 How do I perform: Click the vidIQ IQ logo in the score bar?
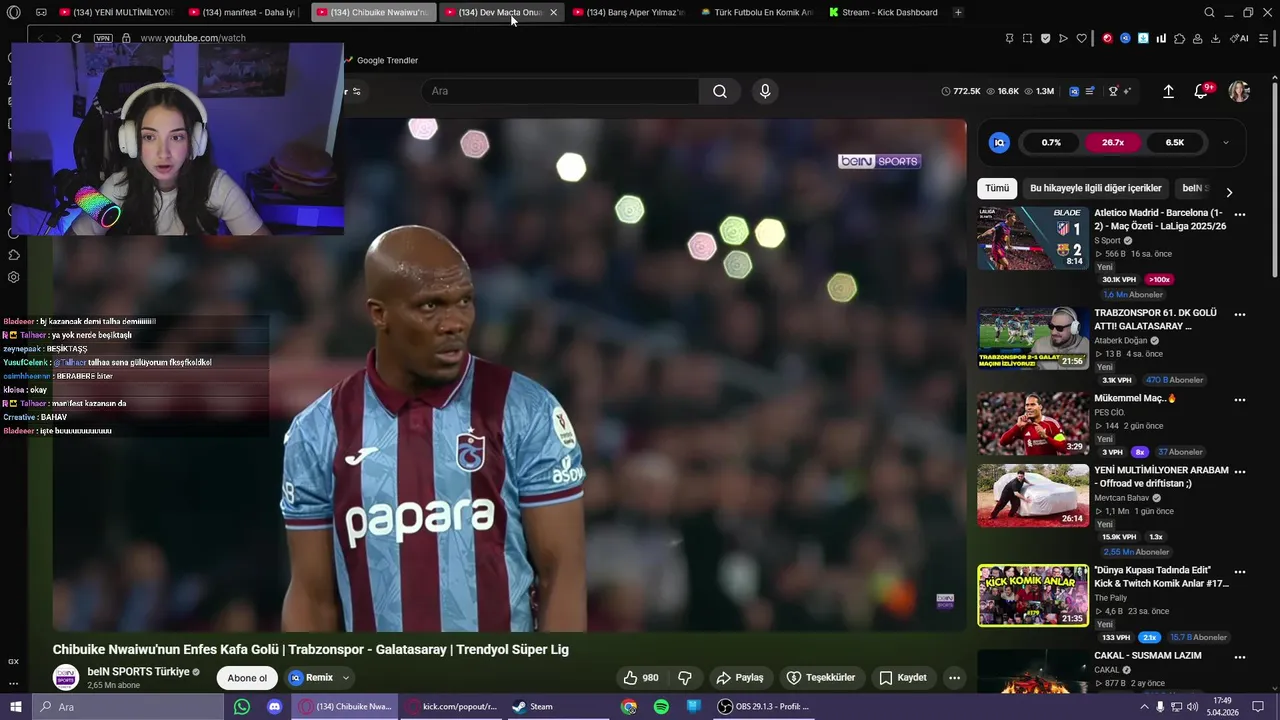tap(999, 142)
